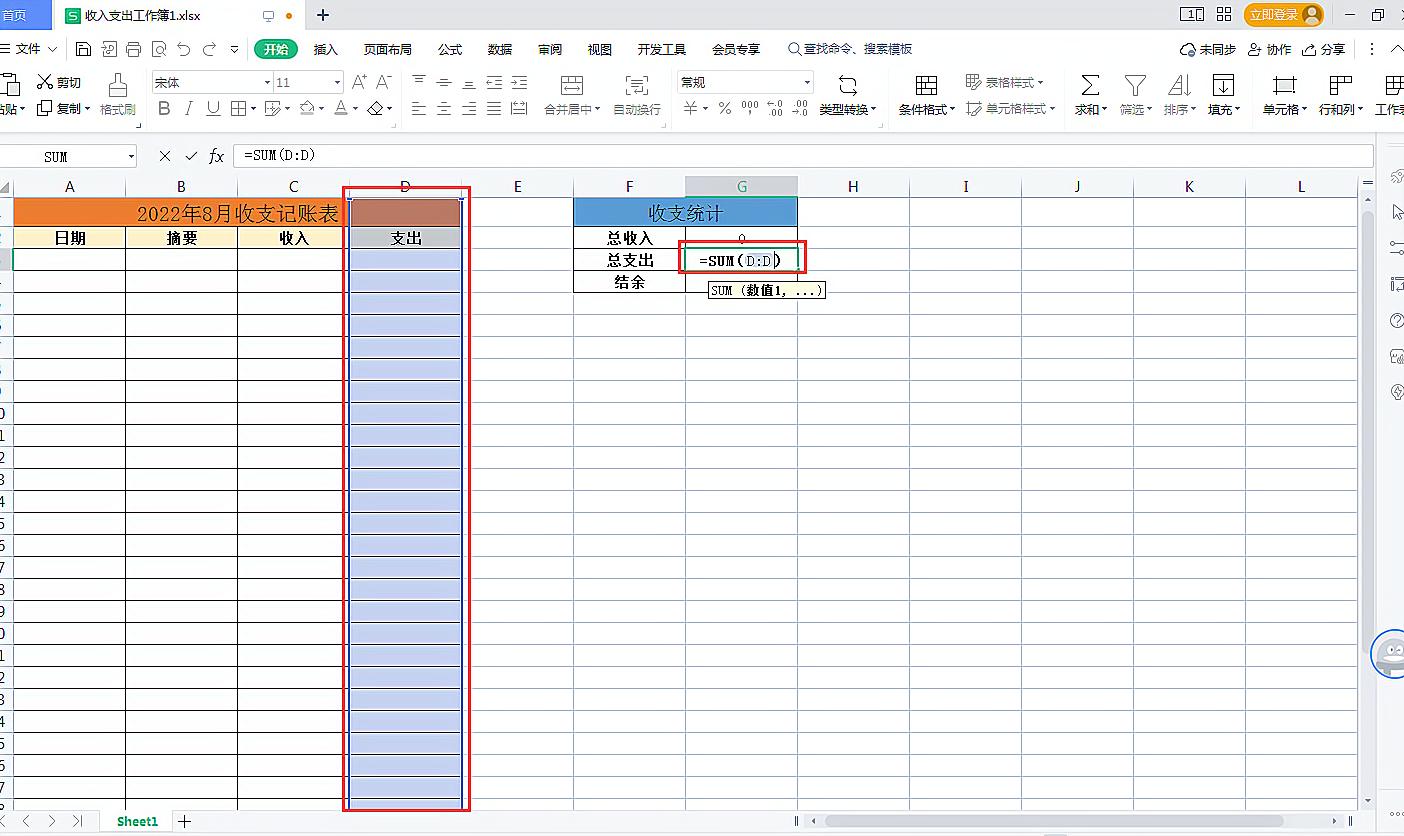
Task: Switch to the 插入 ribbon tab
Action: [x=326, y=48]
